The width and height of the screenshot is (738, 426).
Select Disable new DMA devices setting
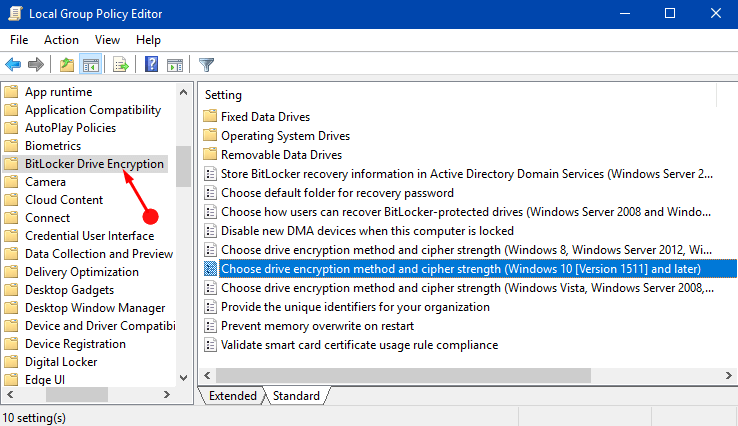pyautogui.click(x=367, y=231)
